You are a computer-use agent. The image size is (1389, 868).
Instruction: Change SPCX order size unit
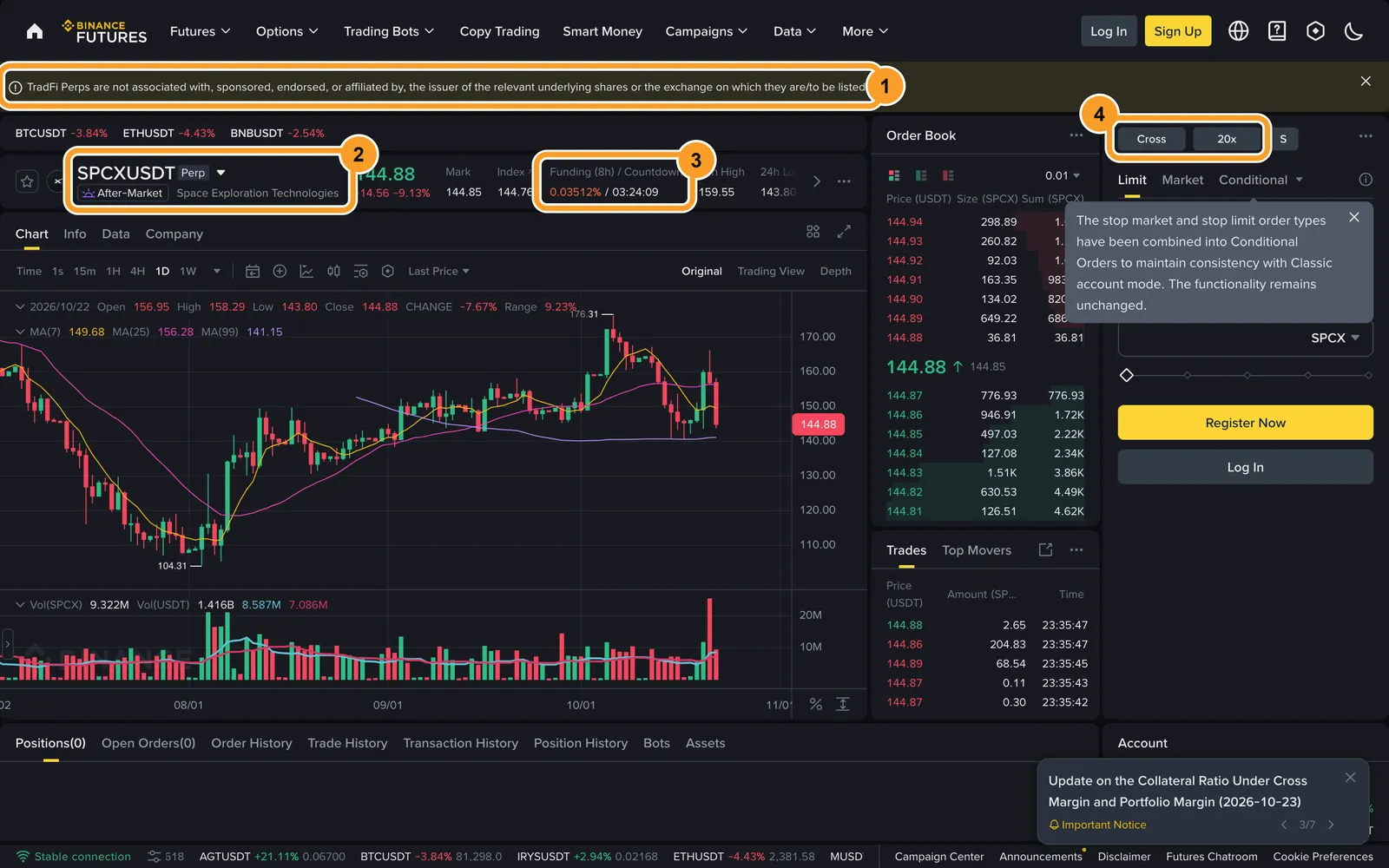(1335, 338)
